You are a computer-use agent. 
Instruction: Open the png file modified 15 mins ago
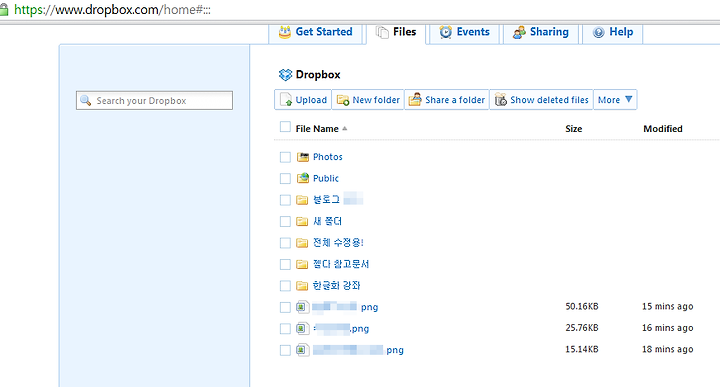pos(345,307)
